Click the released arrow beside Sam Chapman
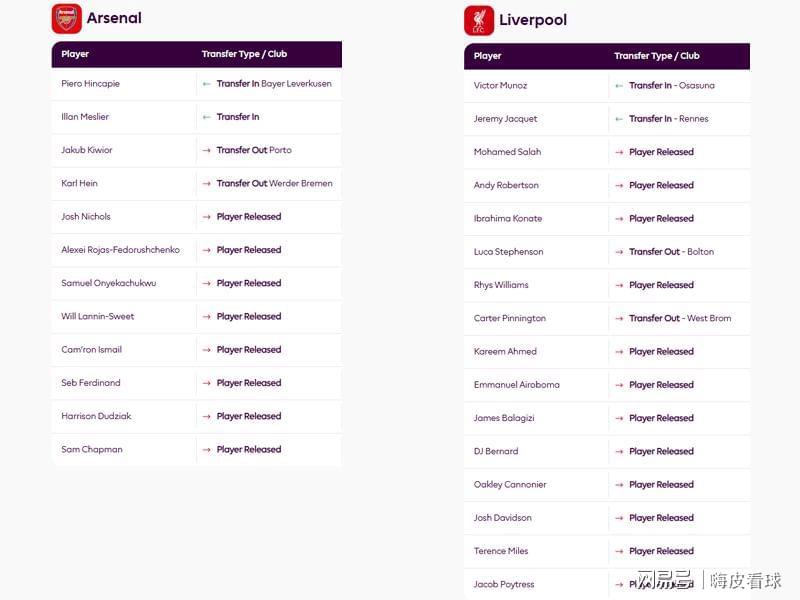This screenshot has height=600, width=800. pyautogui.click(x=206, y=450)
